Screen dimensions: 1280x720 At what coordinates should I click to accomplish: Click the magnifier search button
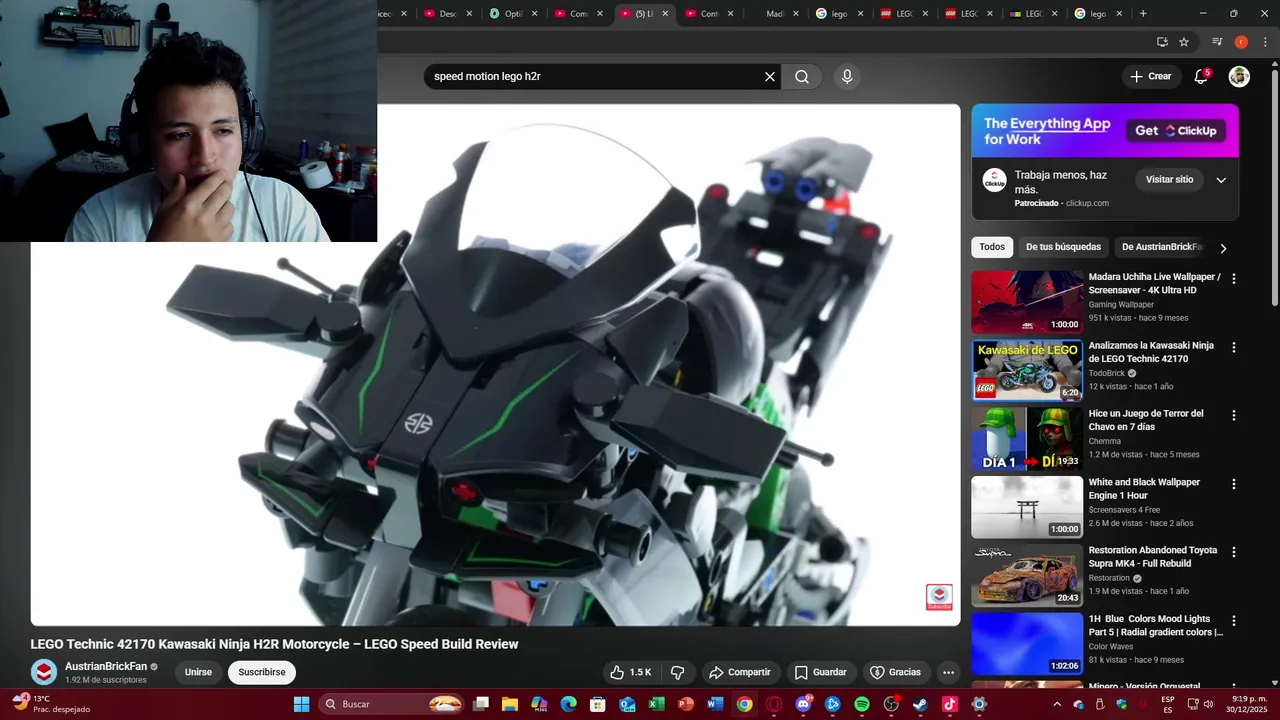coord(802,77)
